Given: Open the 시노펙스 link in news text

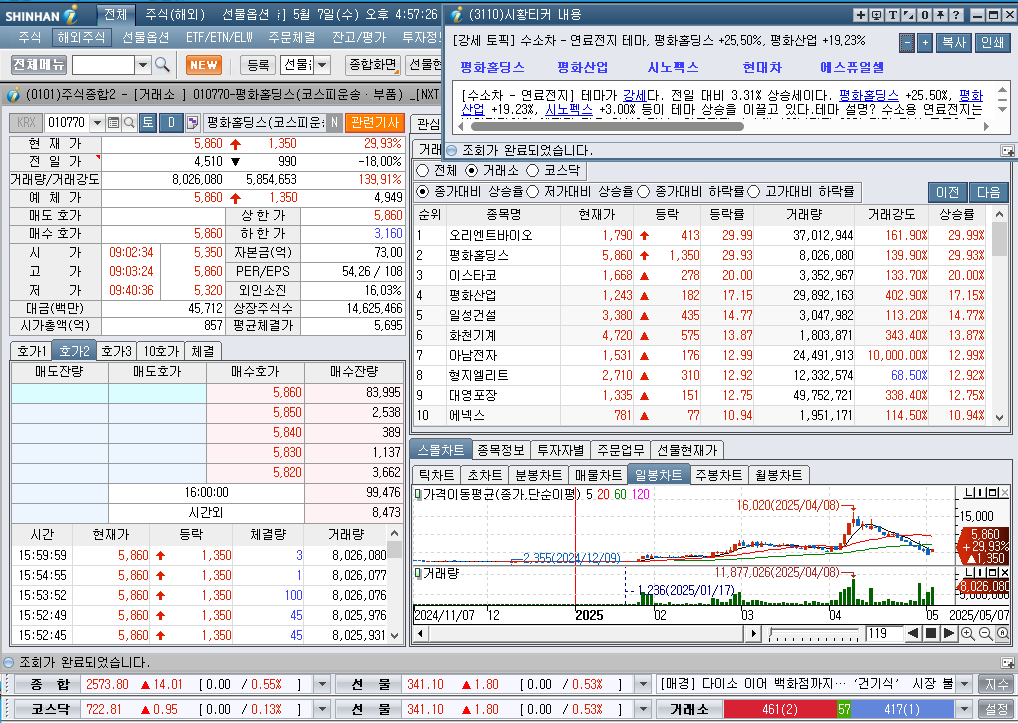Looking at the screenshot, I should [569, 110].
